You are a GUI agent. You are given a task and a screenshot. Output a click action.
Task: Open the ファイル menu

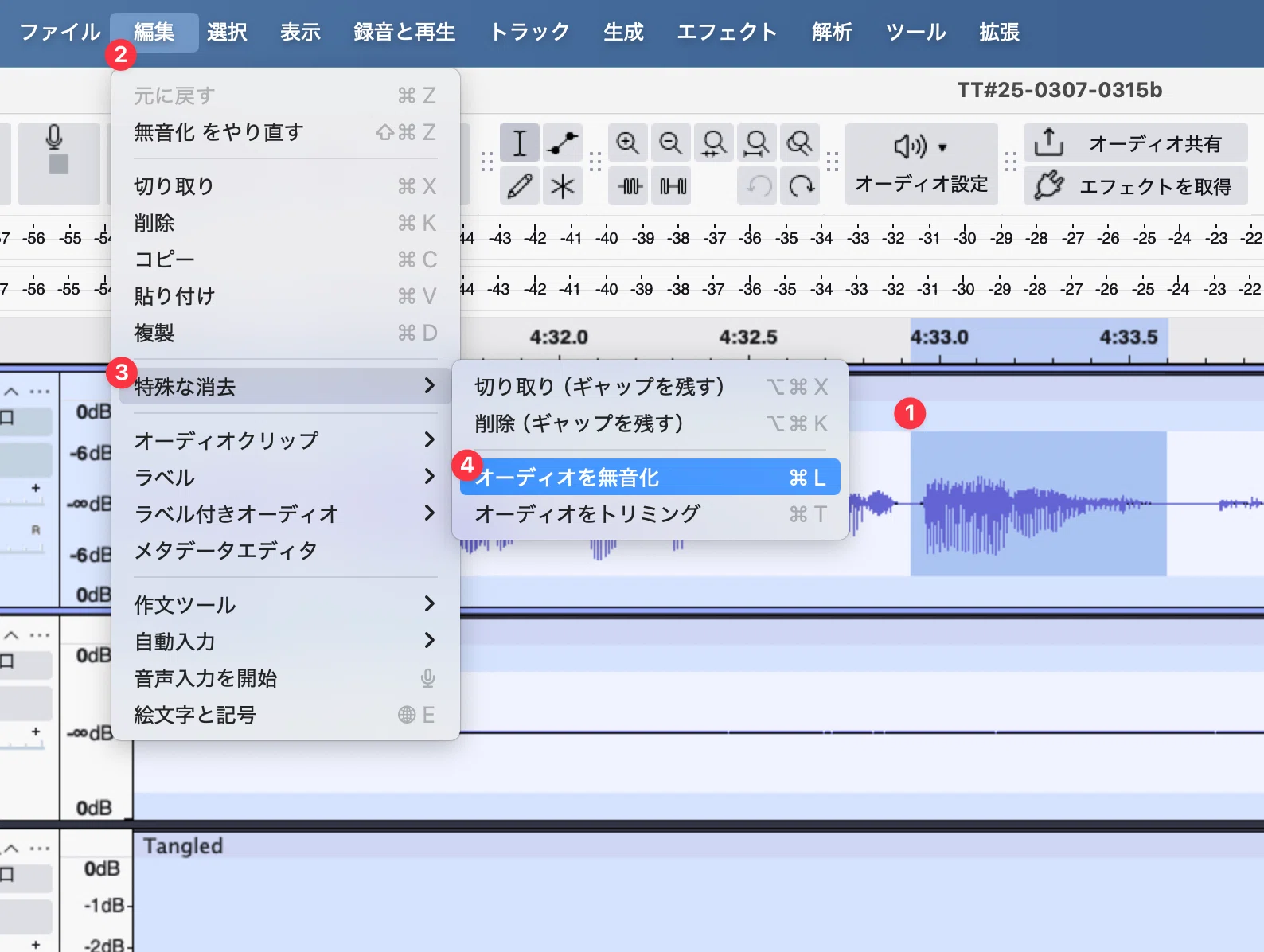coord(60,33)
